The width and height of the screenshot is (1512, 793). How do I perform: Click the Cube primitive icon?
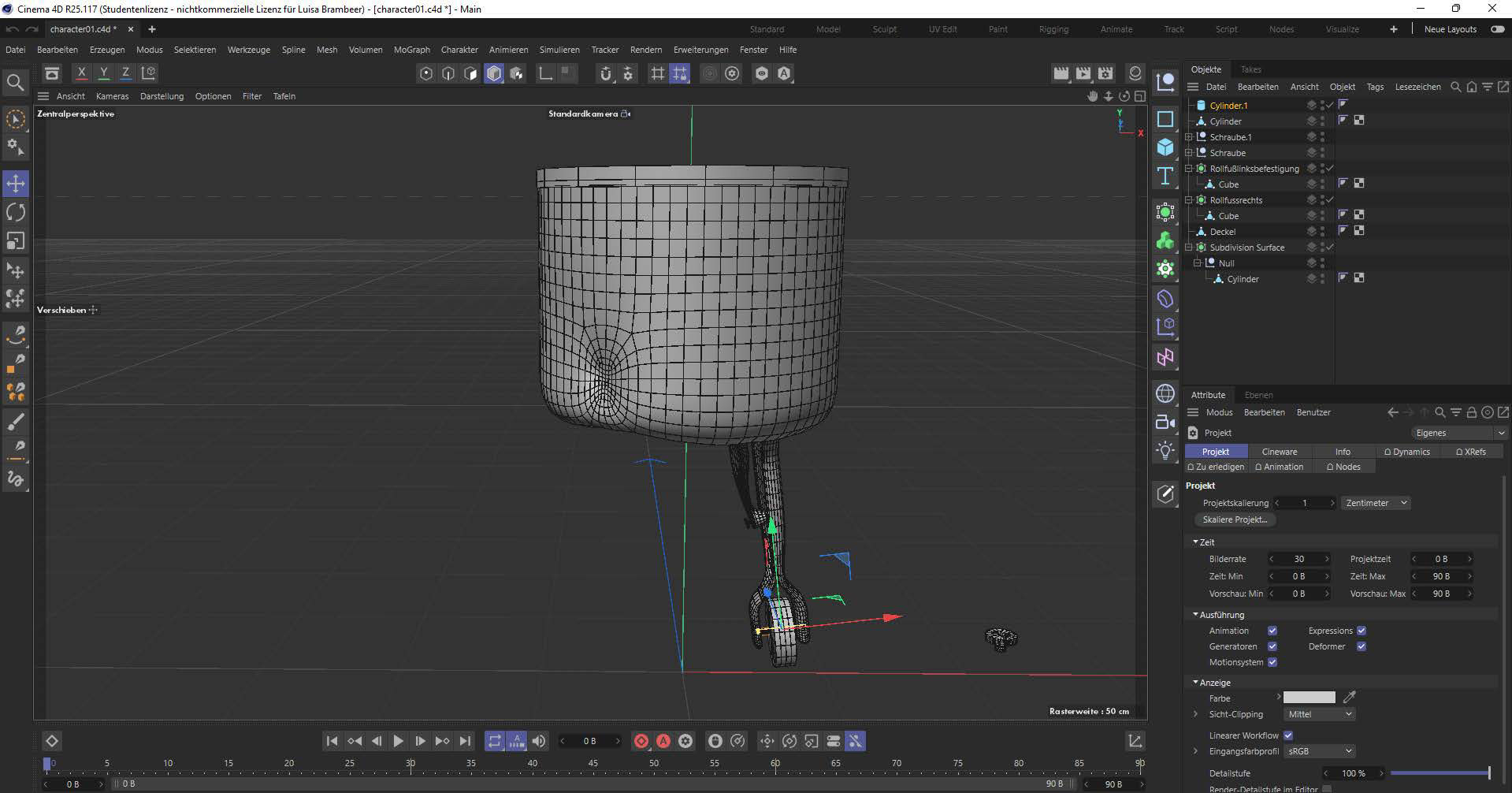(x=1165, y=147)
